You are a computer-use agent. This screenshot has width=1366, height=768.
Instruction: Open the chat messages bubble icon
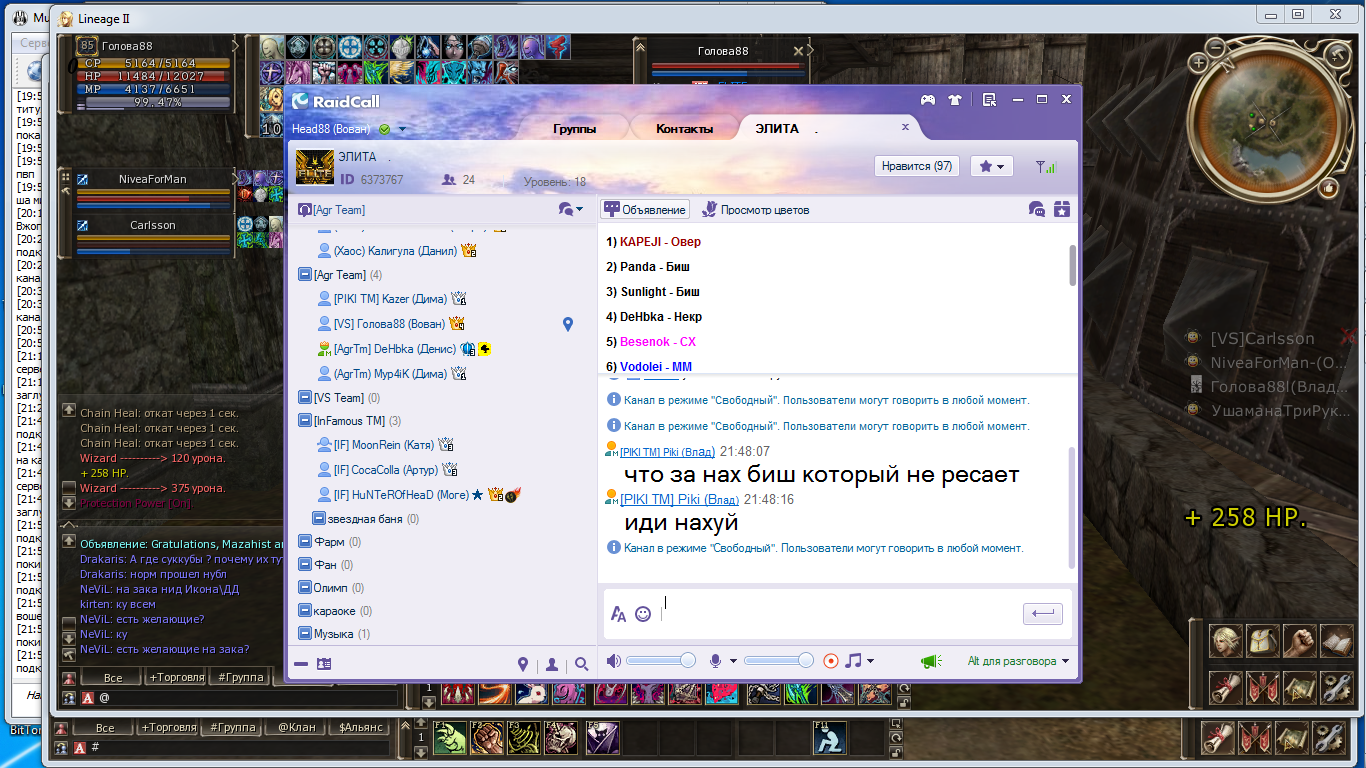pyautogui.click(x=1037, y=209)
